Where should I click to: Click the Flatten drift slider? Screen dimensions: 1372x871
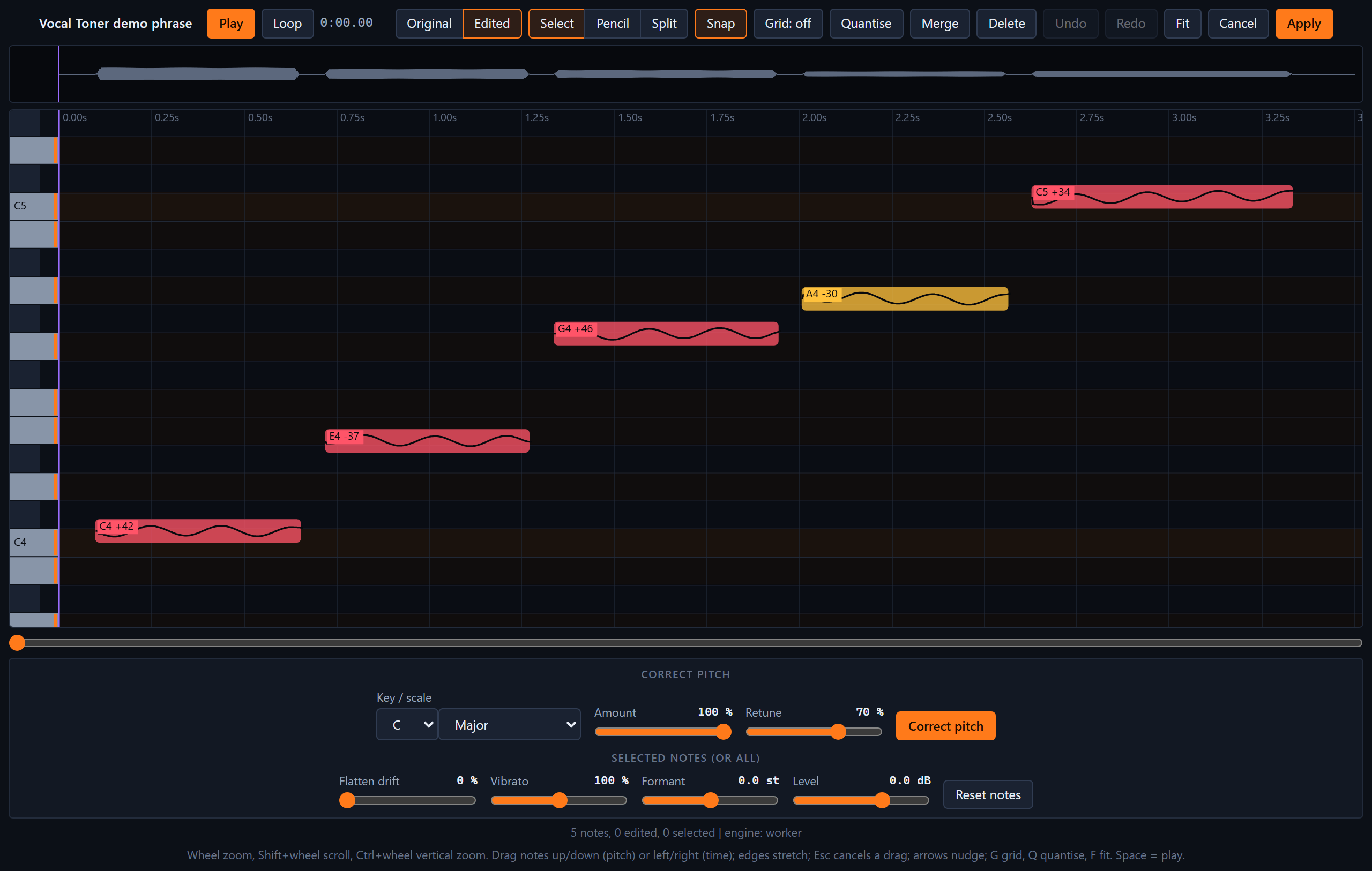407,800
